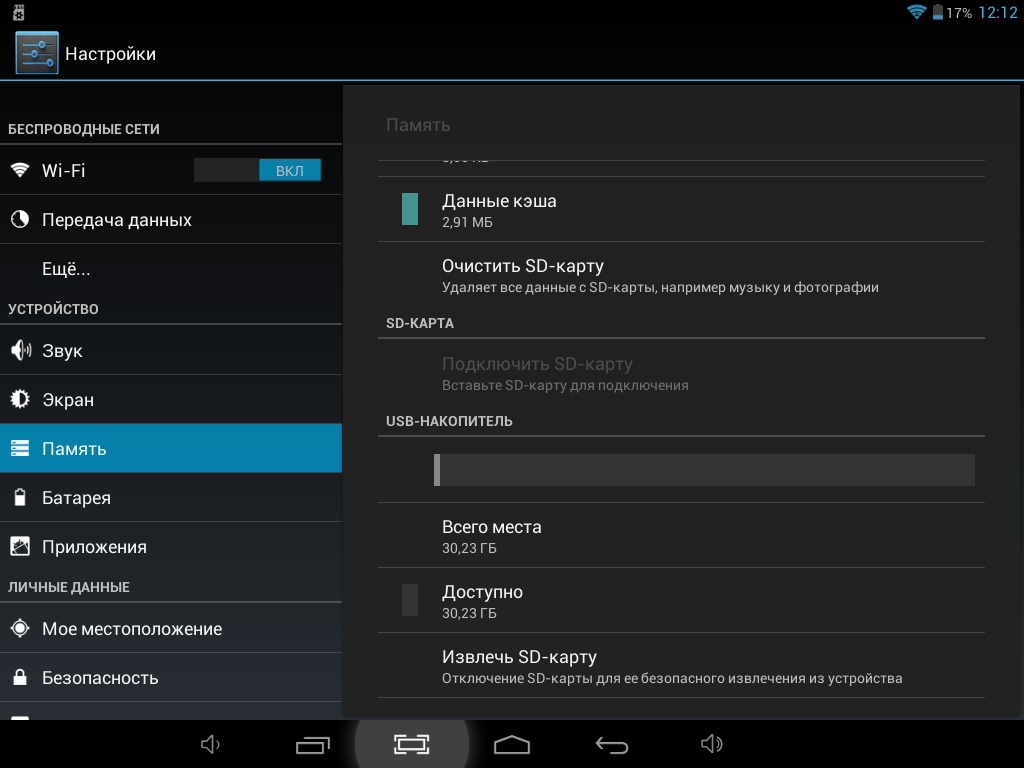
Task: Select the Память storage icon
Action: (20, 449)
